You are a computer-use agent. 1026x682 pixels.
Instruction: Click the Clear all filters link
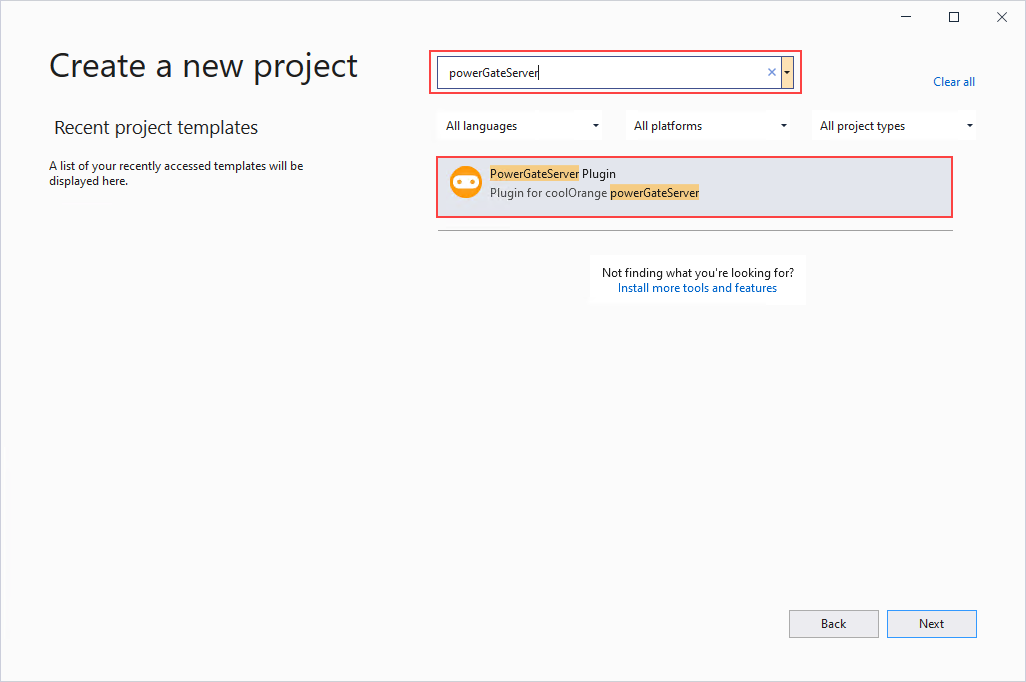(x=954, y=82)
